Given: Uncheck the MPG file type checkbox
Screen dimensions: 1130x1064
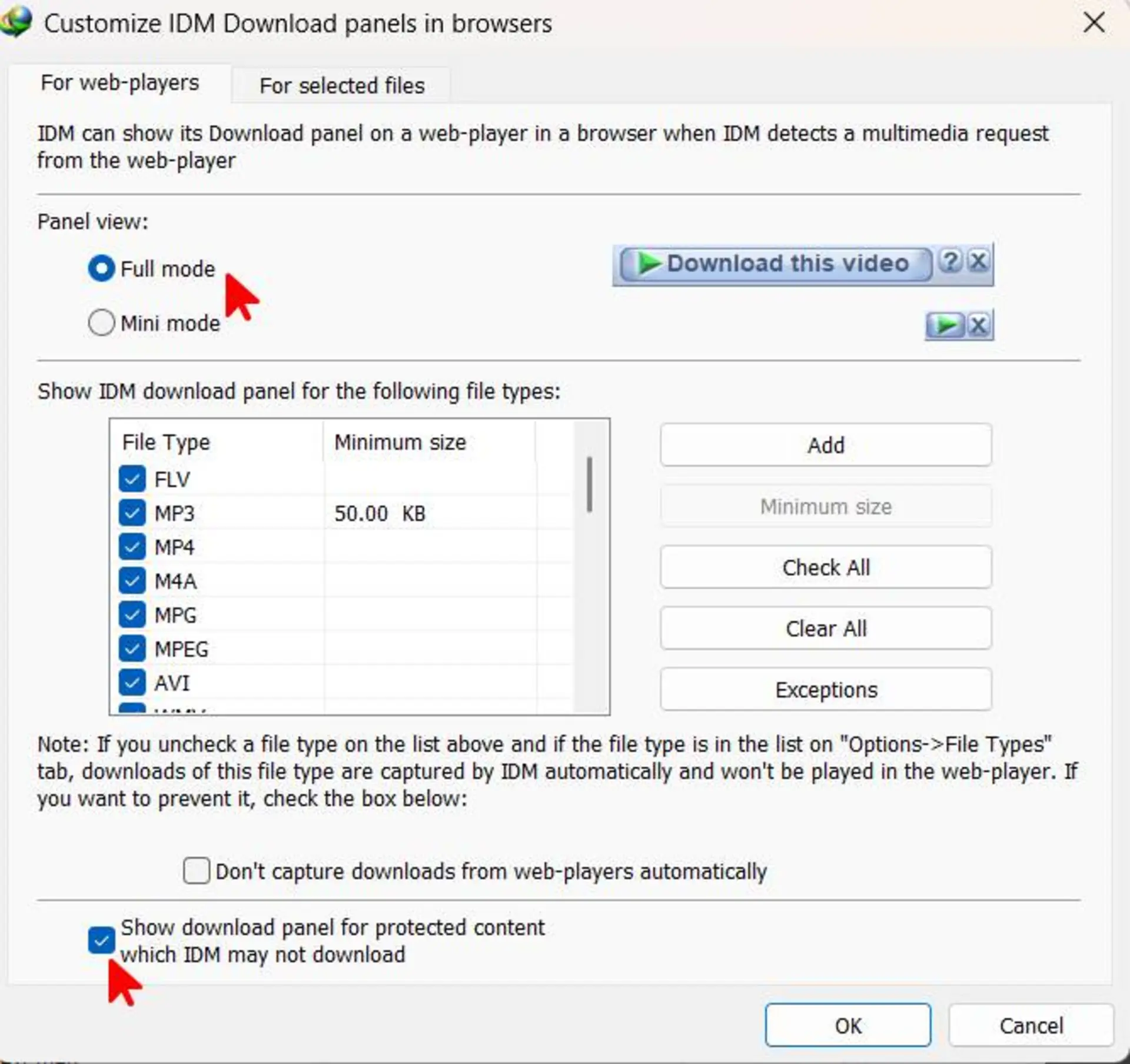Looking at the screenshot, I should [132, 616].
